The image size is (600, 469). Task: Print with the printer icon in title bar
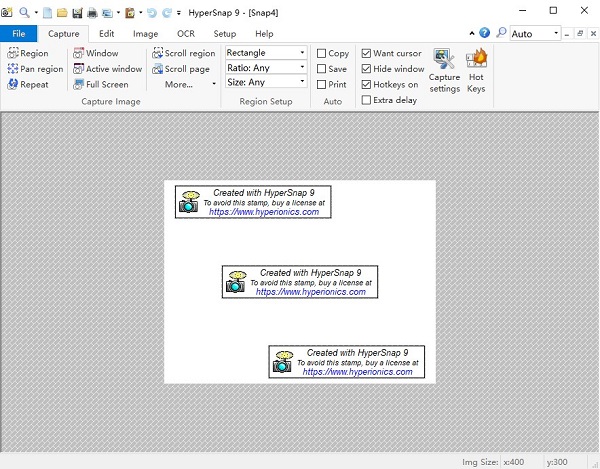pyautogui.click(x=92, y=13)
